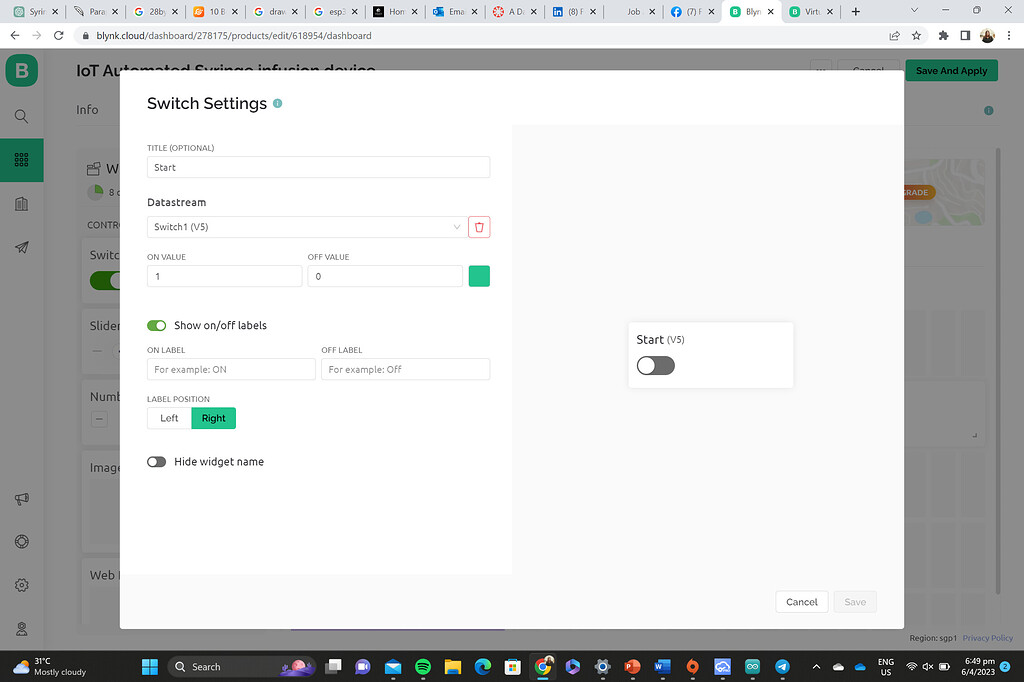The width and height of the screenshot is (1024, 682).
Task: Click the info icon beside Switch Settings
Action: pos(278,103)
